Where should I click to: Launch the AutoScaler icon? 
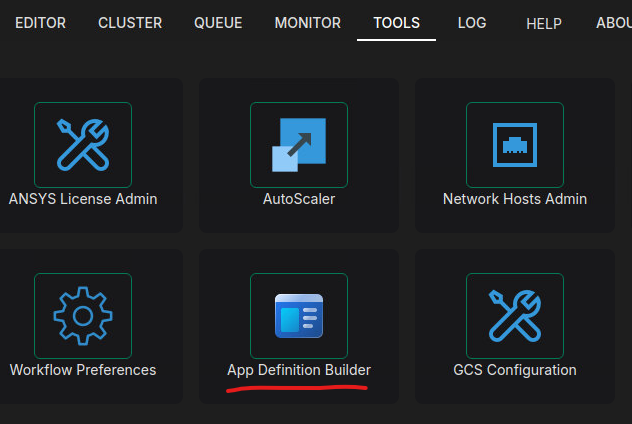point(299,145)
